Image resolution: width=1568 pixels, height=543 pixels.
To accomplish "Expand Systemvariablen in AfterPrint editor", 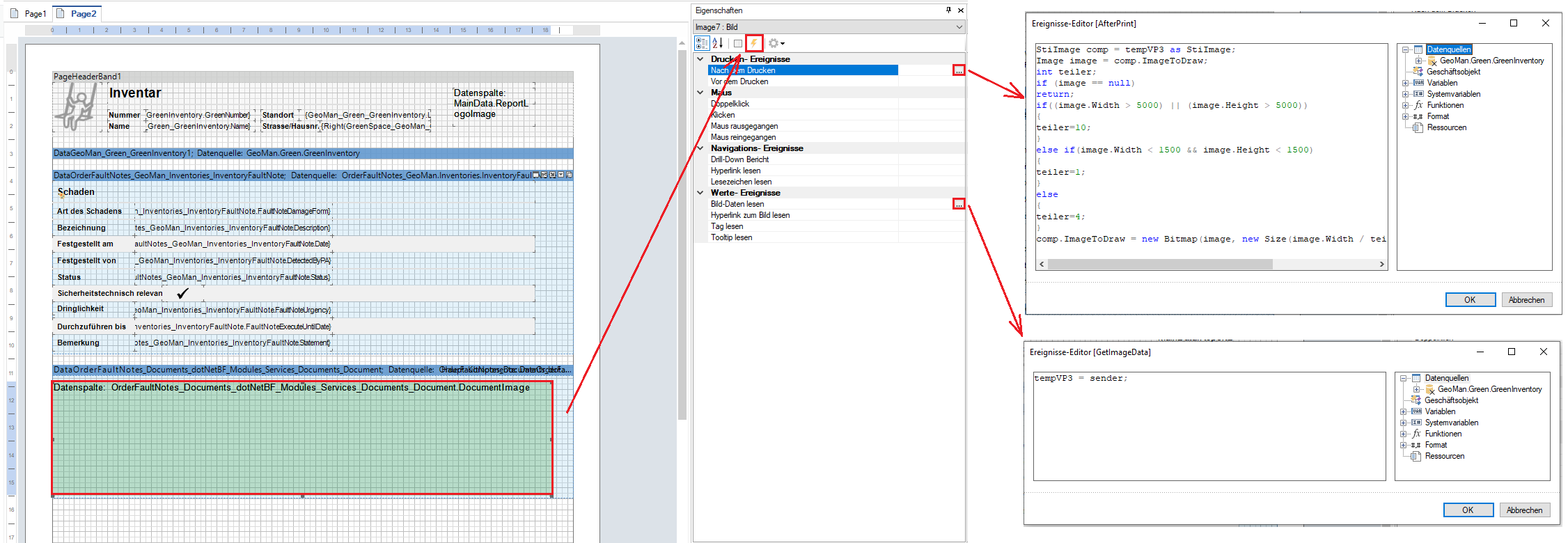I will coord(1406,94).
